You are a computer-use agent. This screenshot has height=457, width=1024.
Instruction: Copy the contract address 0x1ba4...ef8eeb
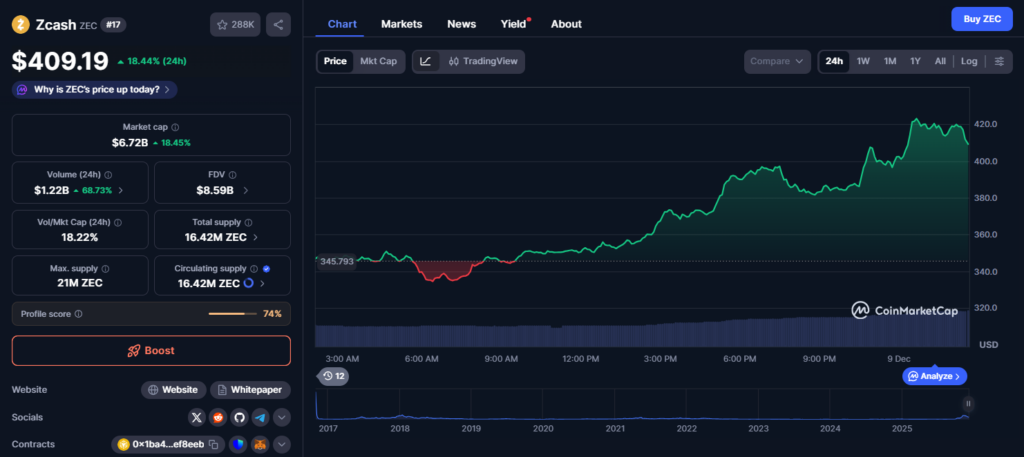(213, 444)
